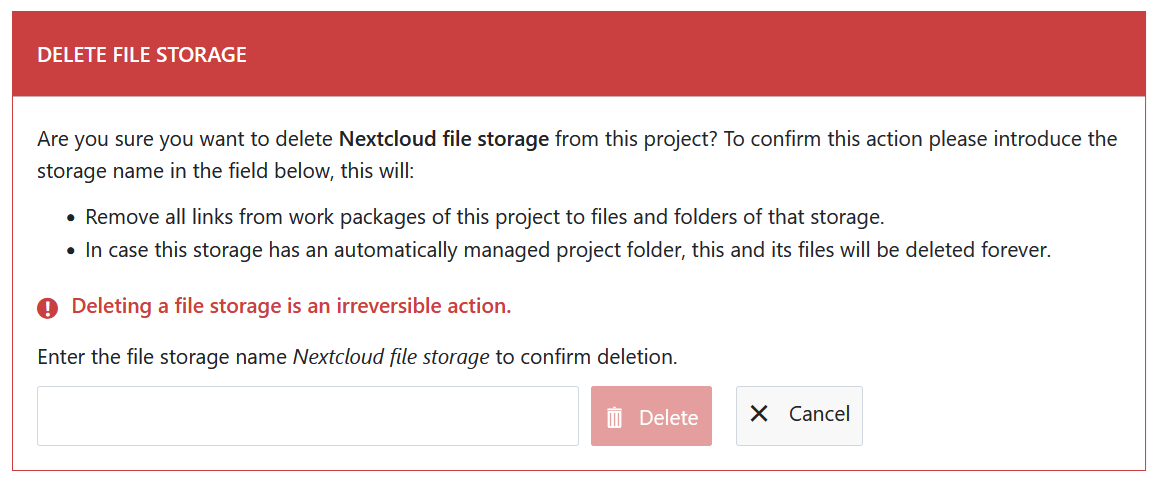Click the first bullet point marker
The height and width of the screenshot is (484, 1159).
point(71,218)
